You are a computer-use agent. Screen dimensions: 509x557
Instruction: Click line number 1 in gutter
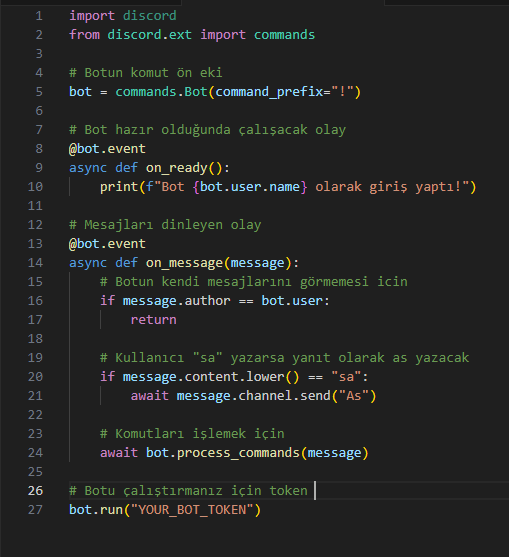(x=39, y=16)
